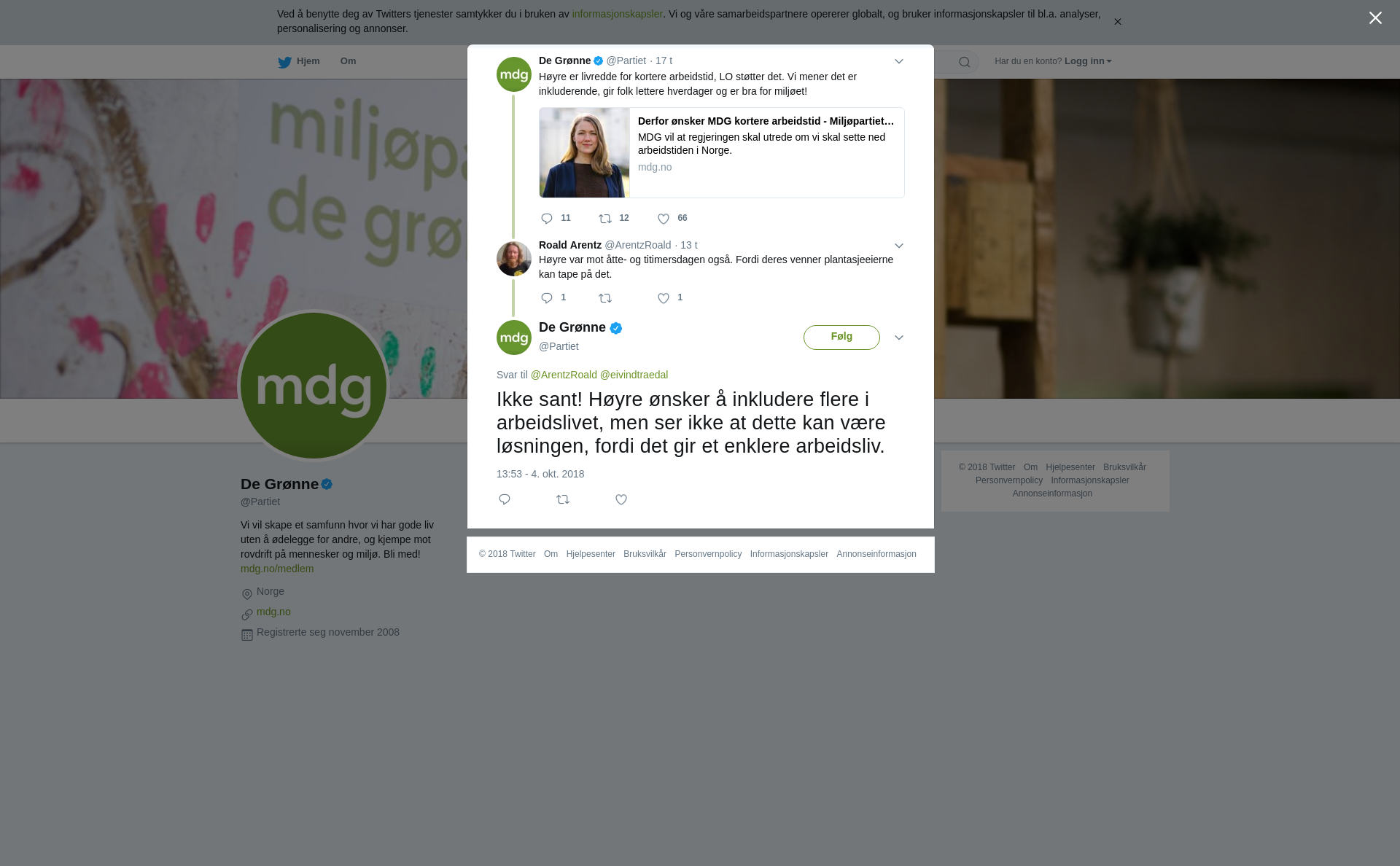This screenshot has height=866, width=1400.
Task: Click the search magnifier icon
Action: (x=965, y=62)
